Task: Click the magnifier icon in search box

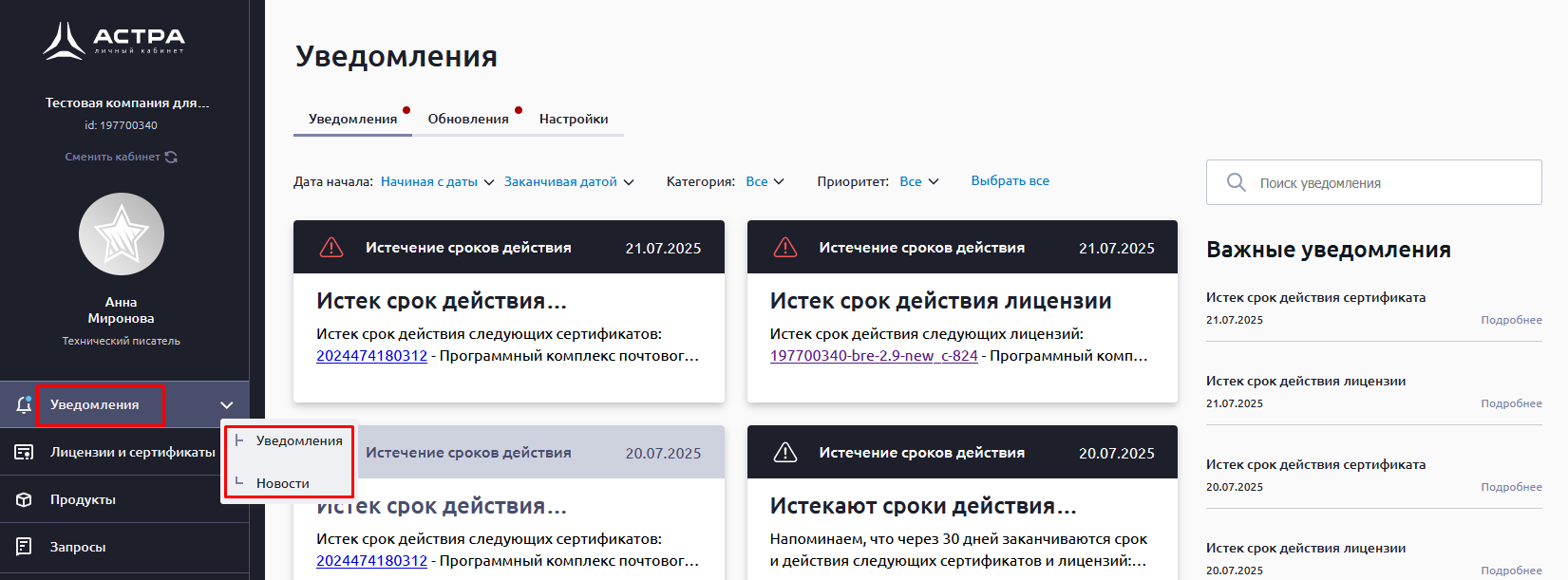Action: coord(1236,182)
